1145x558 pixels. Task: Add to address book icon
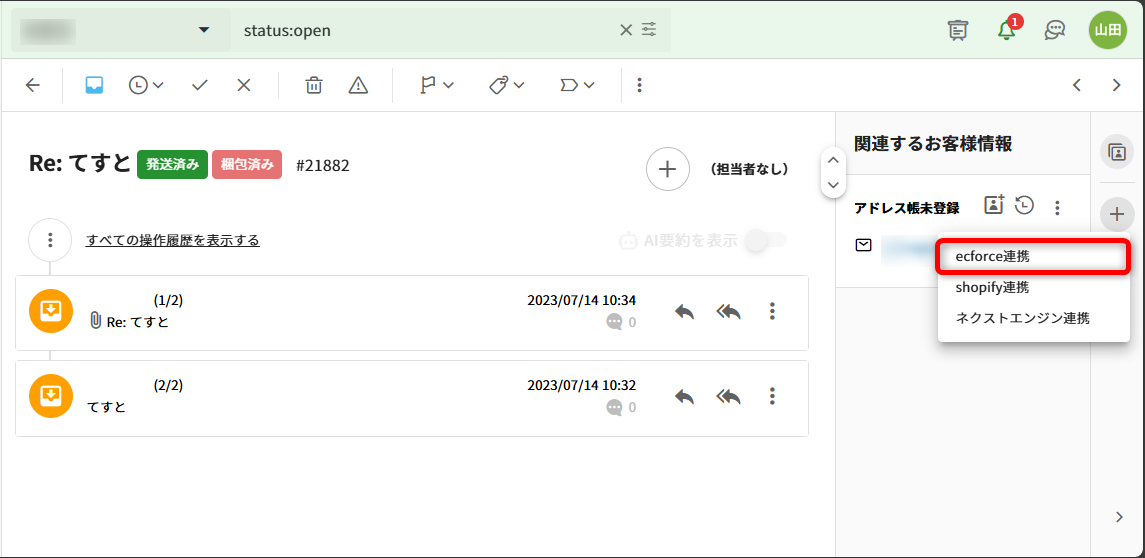click(x=993, y=205)
